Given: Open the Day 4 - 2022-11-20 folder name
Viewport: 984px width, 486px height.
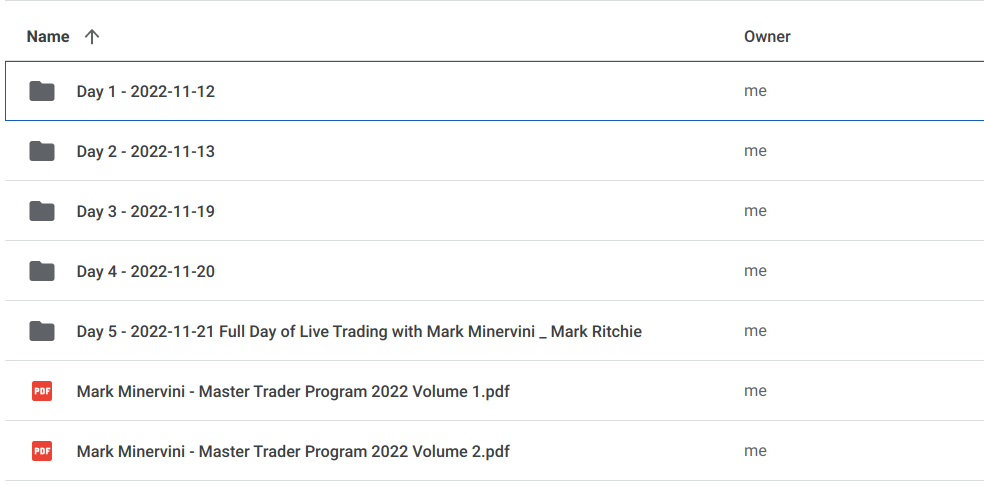Looking at the screenshot, I should [x=146, y=272].
